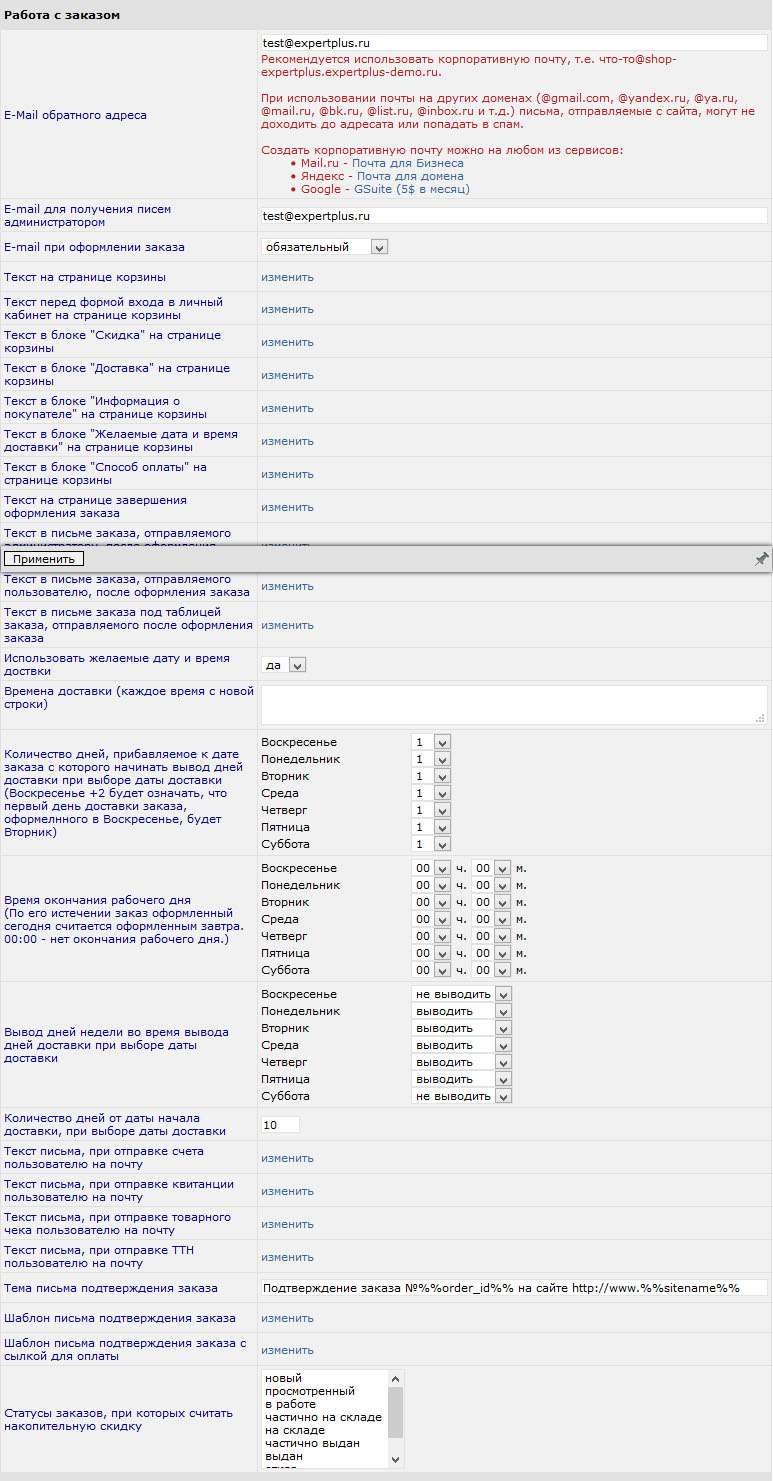773x1481 pixels.
Task: Select просмотренный in the order statuses list
Action: coord(325,1392)
